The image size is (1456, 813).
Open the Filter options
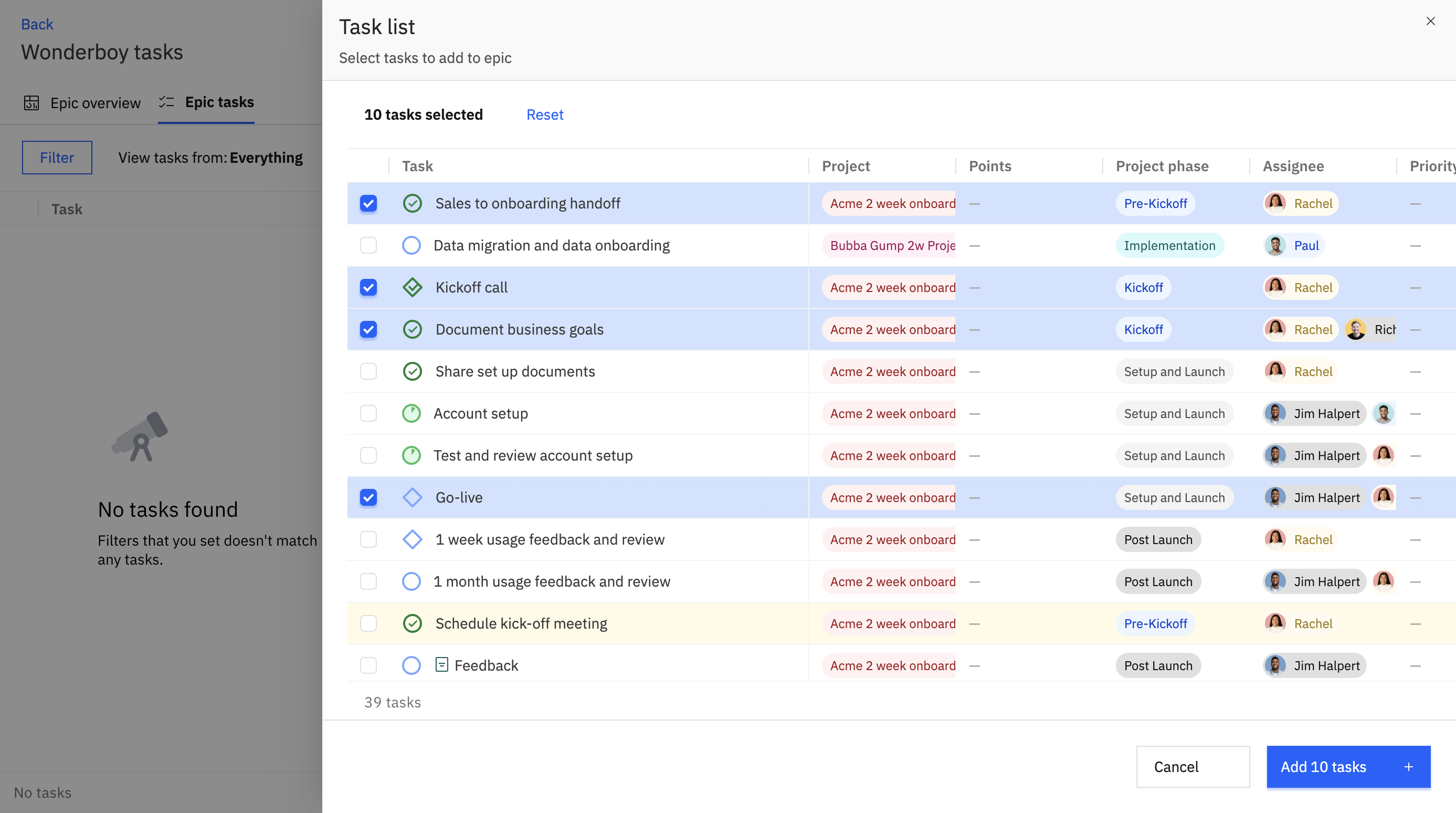pyautogui.click(x=57, y=157)
